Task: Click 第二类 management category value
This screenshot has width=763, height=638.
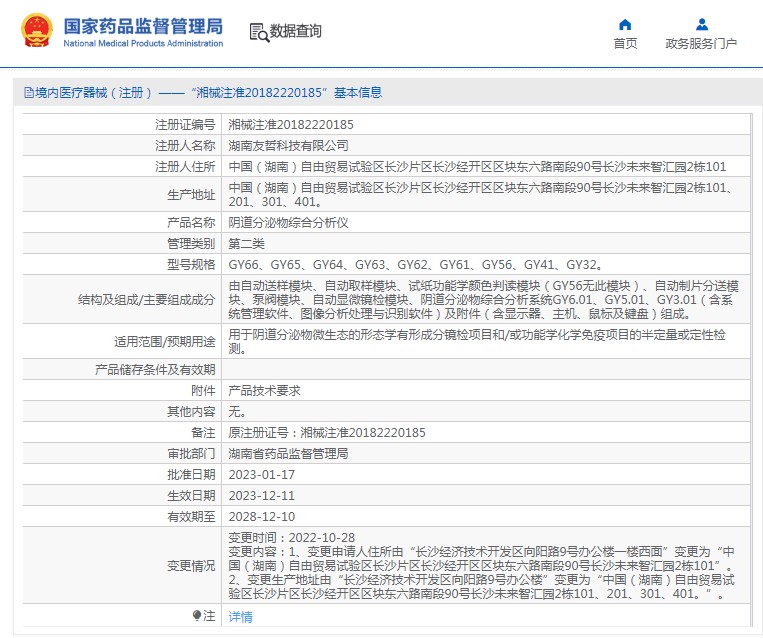Action: click(247, 243)
